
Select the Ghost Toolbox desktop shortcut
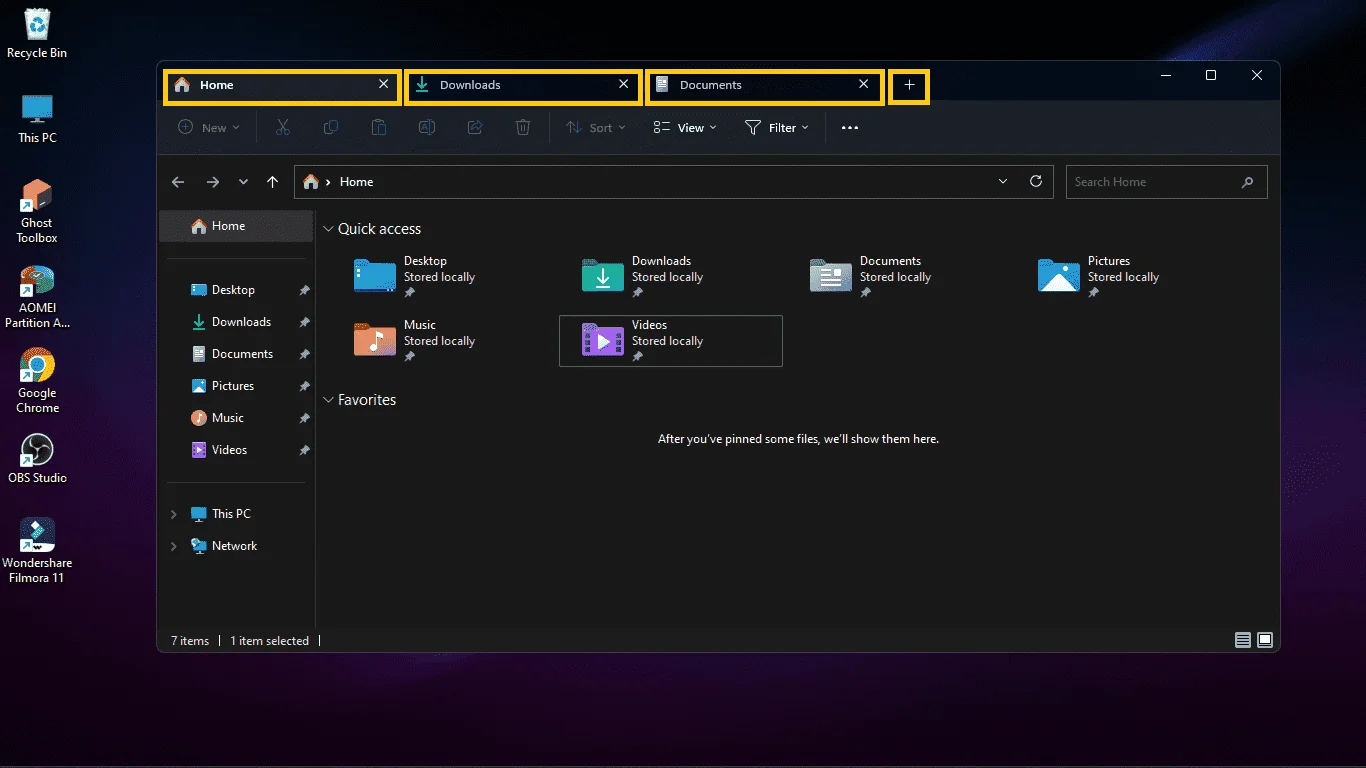click(x=37, y=210)
